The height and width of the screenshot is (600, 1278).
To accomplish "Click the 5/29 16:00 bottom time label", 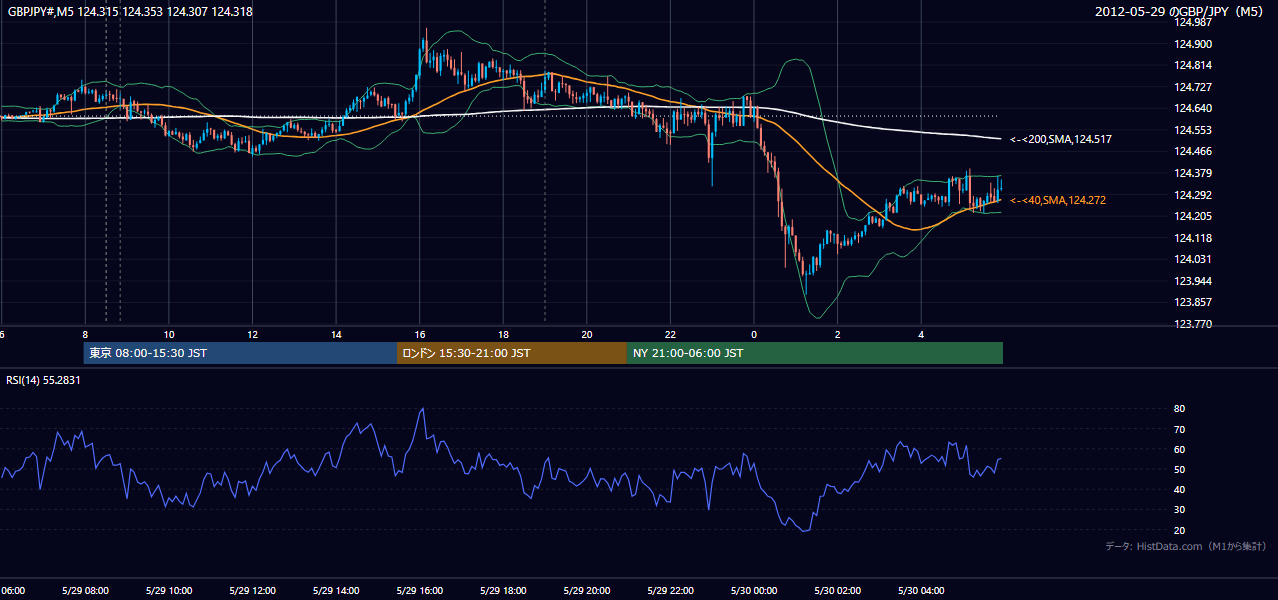I will coord(420,591).
